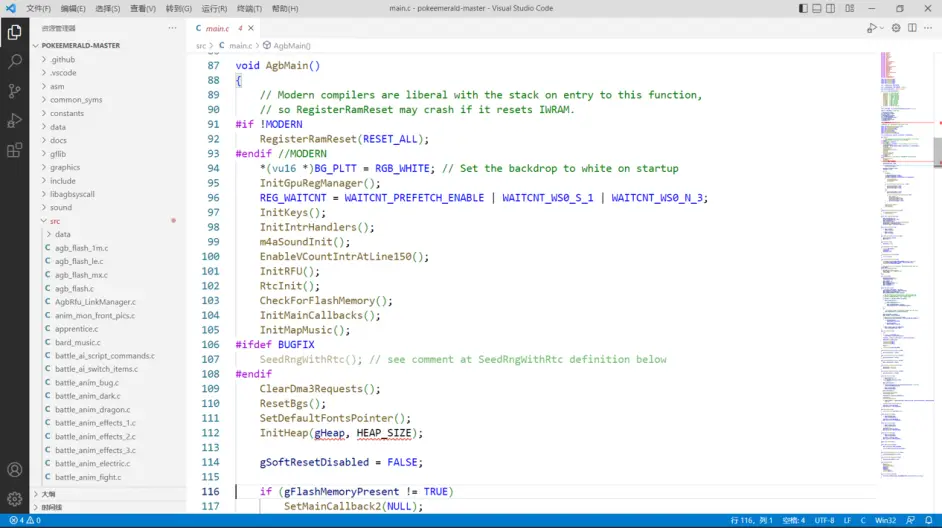942x528 pixels.
Task: Click the AgbMain function name on line 87
Action: tap(287, 65)
